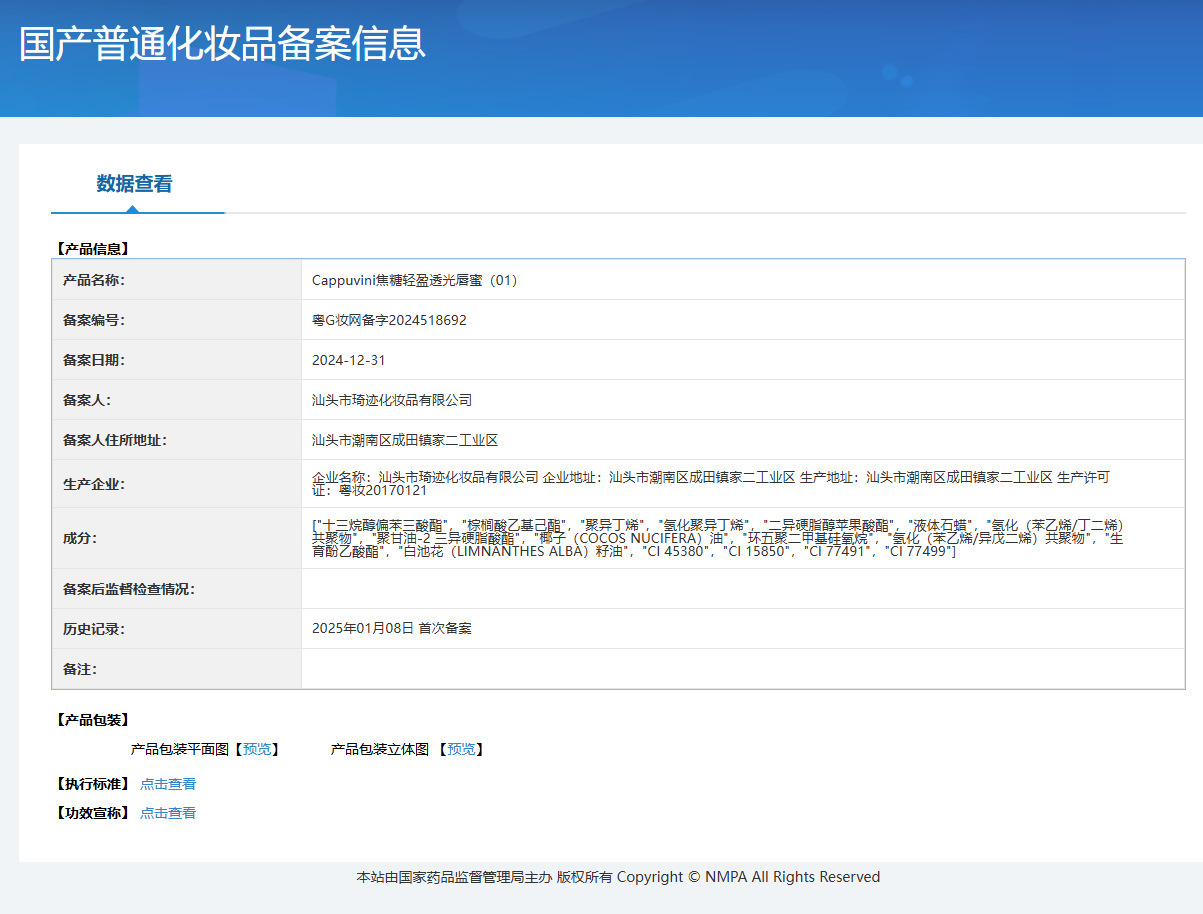Open the 产品包装立体图 预览 link
1203x914 pixels.
click(461, 749)
